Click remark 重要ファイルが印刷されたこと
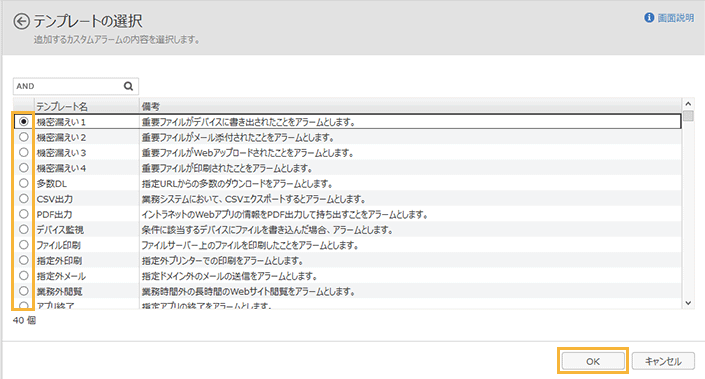This screenshot has width=705, height=379. 228,168
